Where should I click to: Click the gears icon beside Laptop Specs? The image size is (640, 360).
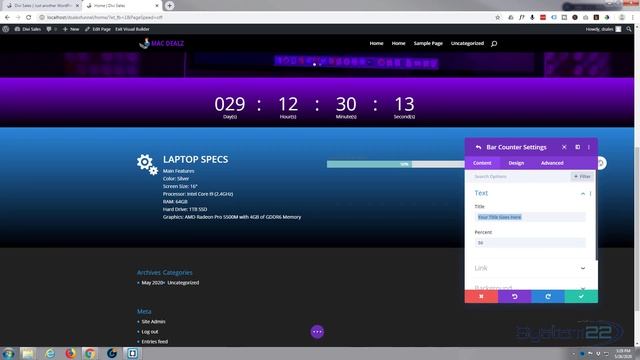pos(147,164)
